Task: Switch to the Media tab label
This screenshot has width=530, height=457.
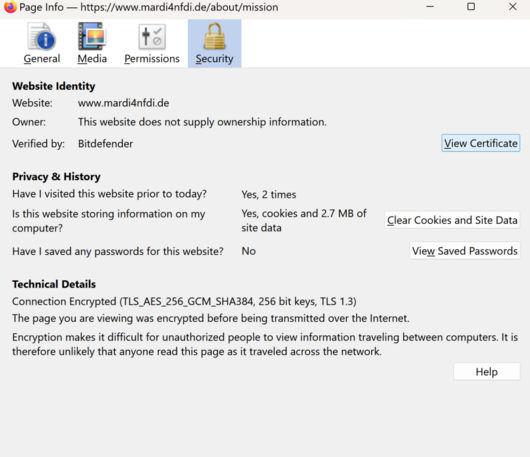Action: click(x=92, y=59)
